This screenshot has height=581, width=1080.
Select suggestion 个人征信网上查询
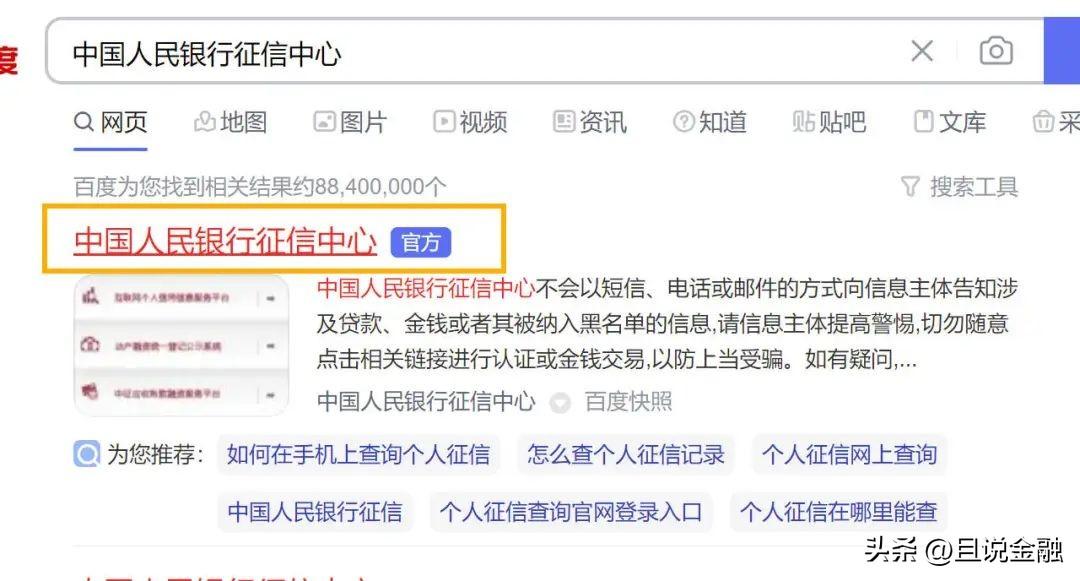849,454
